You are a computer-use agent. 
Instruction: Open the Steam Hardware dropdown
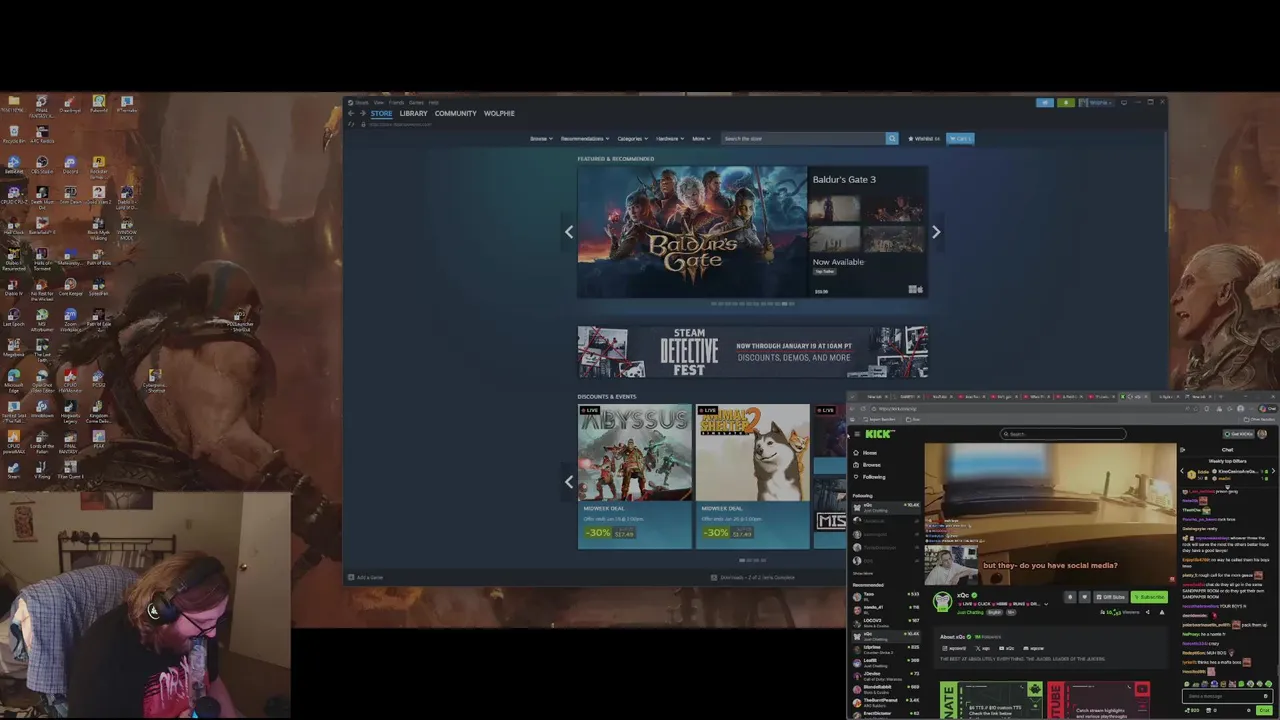tap(669, 138)
